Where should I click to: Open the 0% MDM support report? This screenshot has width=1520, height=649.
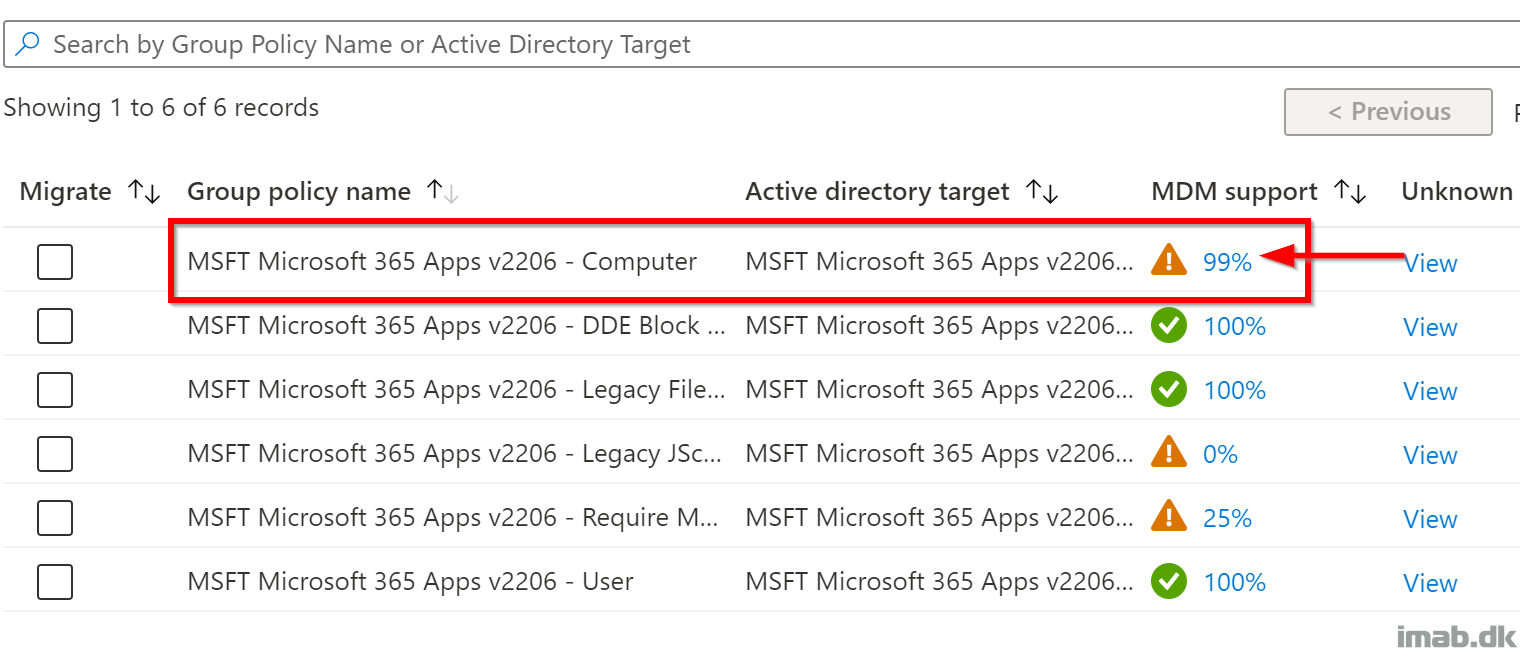click(1220, 454)
